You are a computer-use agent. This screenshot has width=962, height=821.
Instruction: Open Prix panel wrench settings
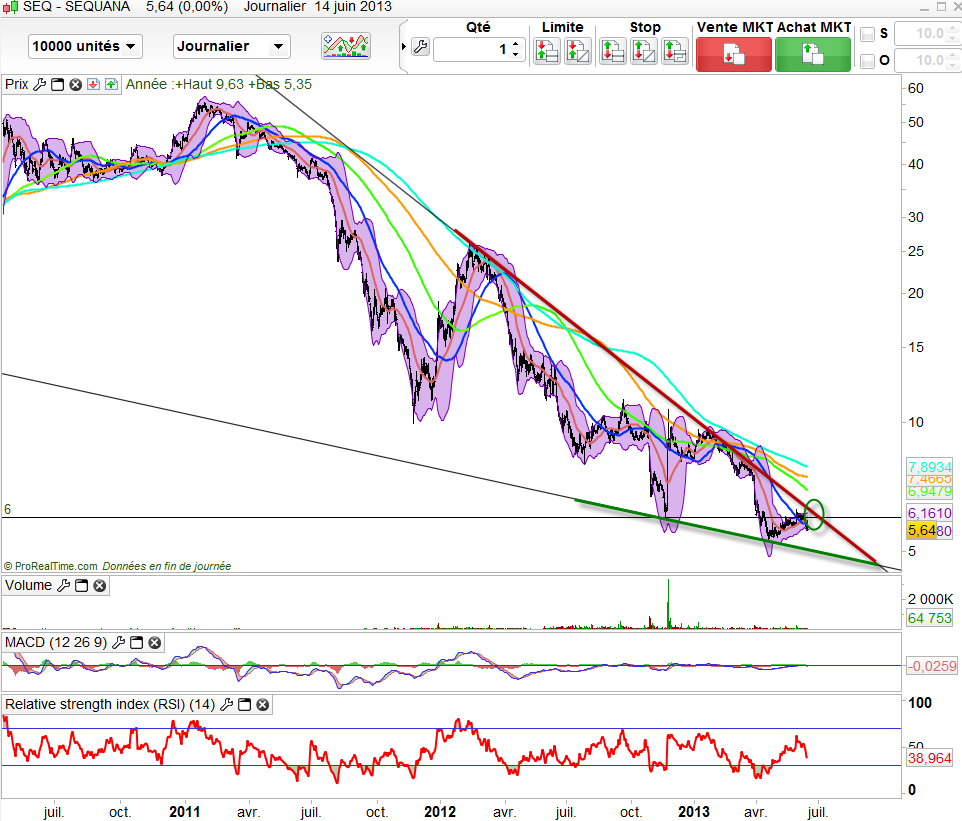(x=39, y=85)
